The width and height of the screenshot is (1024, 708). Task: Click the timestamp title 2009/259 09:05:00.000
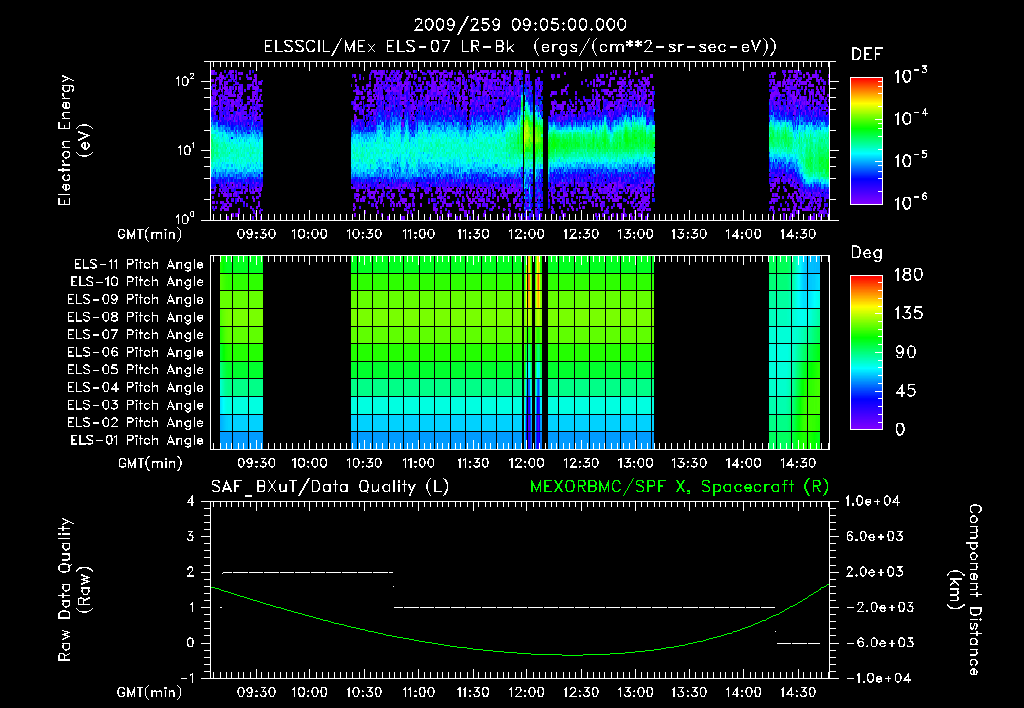click(520, 25)
